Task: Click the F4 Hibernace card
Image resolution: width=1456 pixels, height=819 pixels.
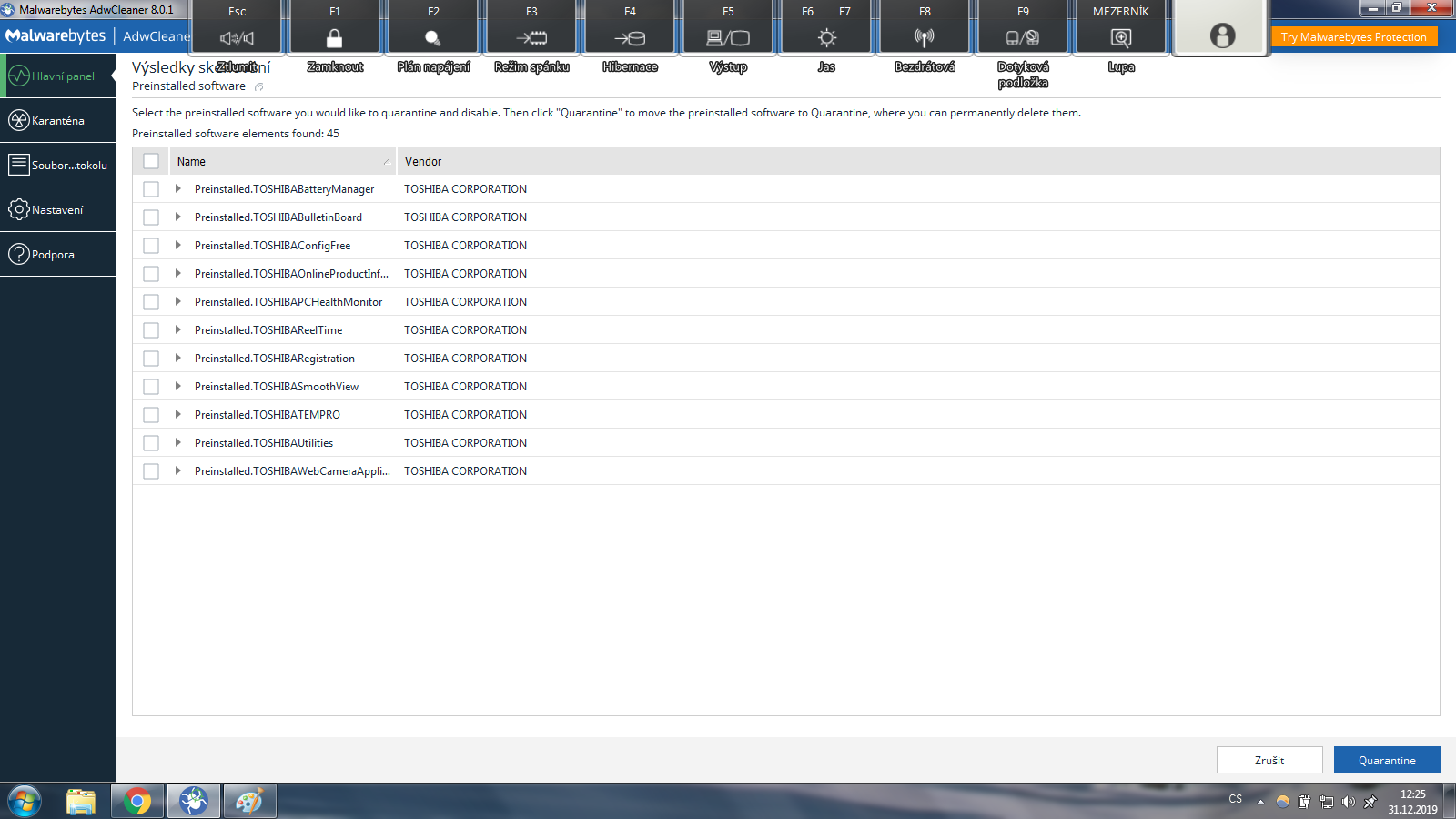Action: 630,27
